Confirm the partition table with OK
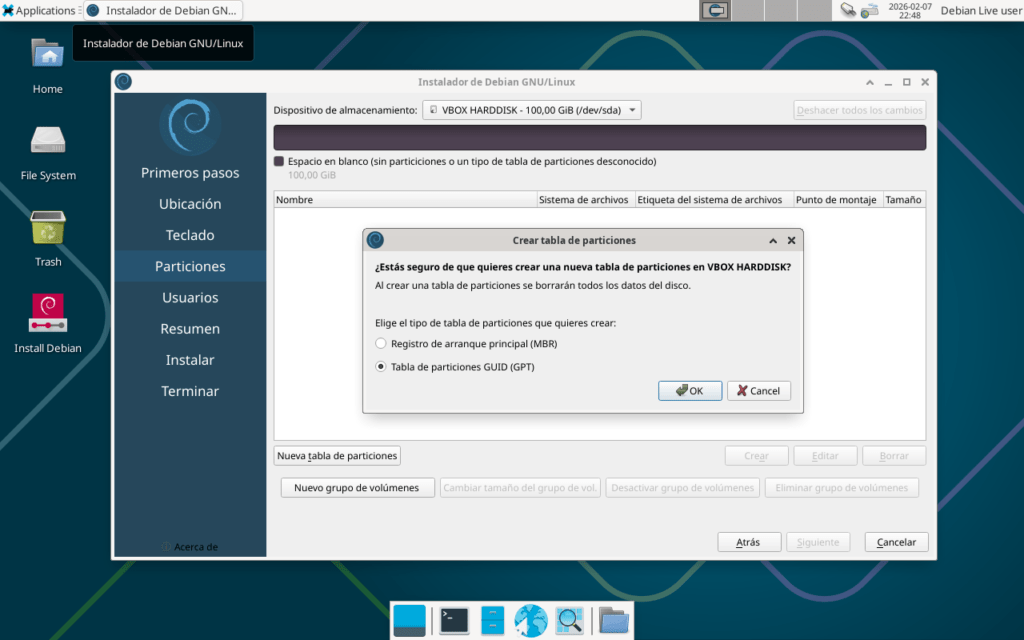The width and height of the screenshot is (1024, 640). [689, 391]
